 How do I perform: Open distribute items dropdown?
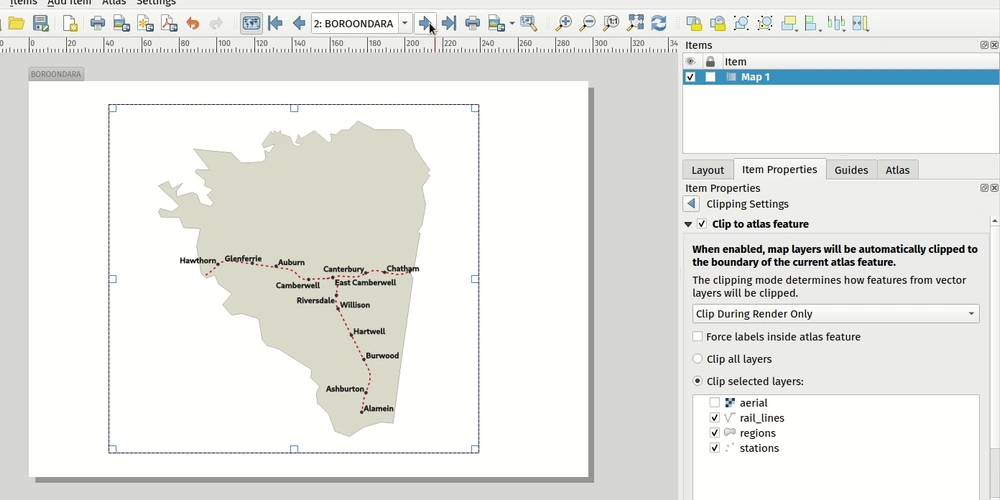coord(836,24)
